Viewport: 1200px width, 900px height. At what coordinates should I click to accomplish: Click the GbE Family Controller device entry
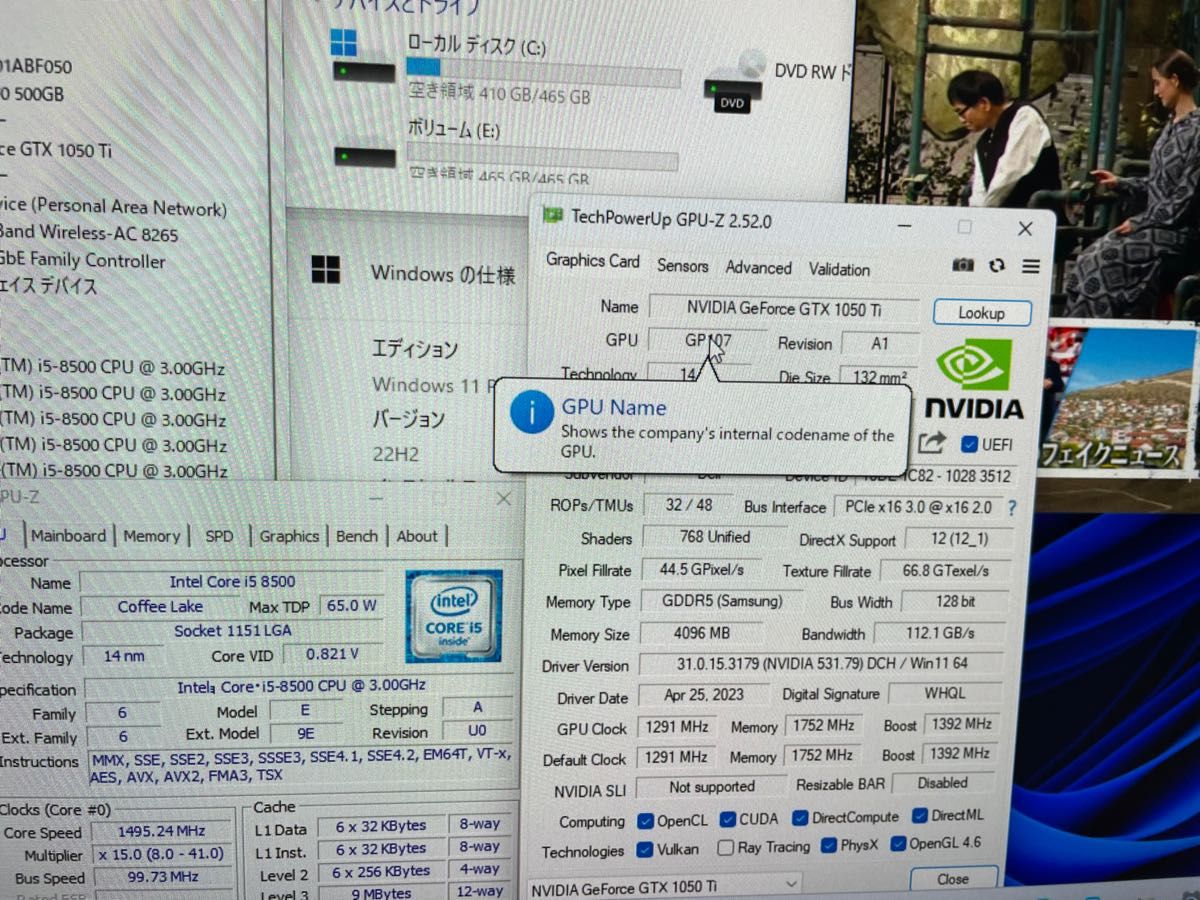pos(82,260)
